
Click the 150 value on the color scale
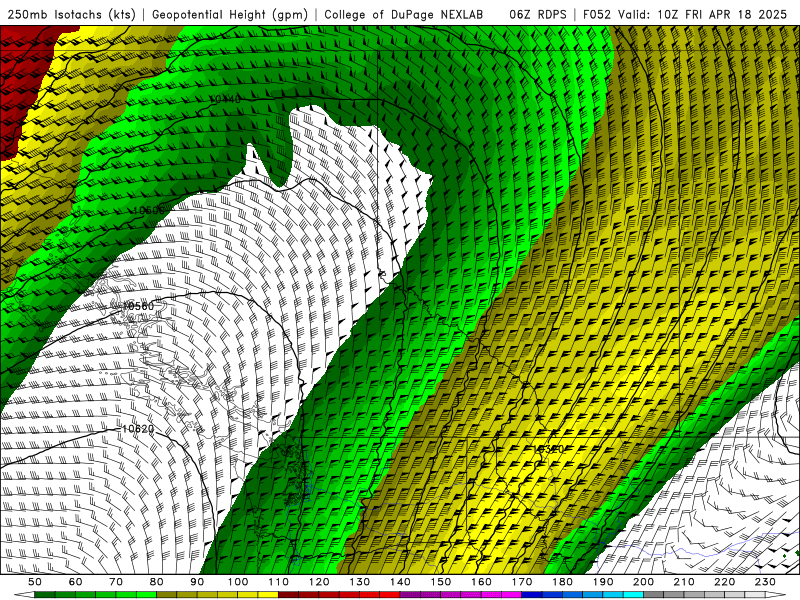[441, 582]
